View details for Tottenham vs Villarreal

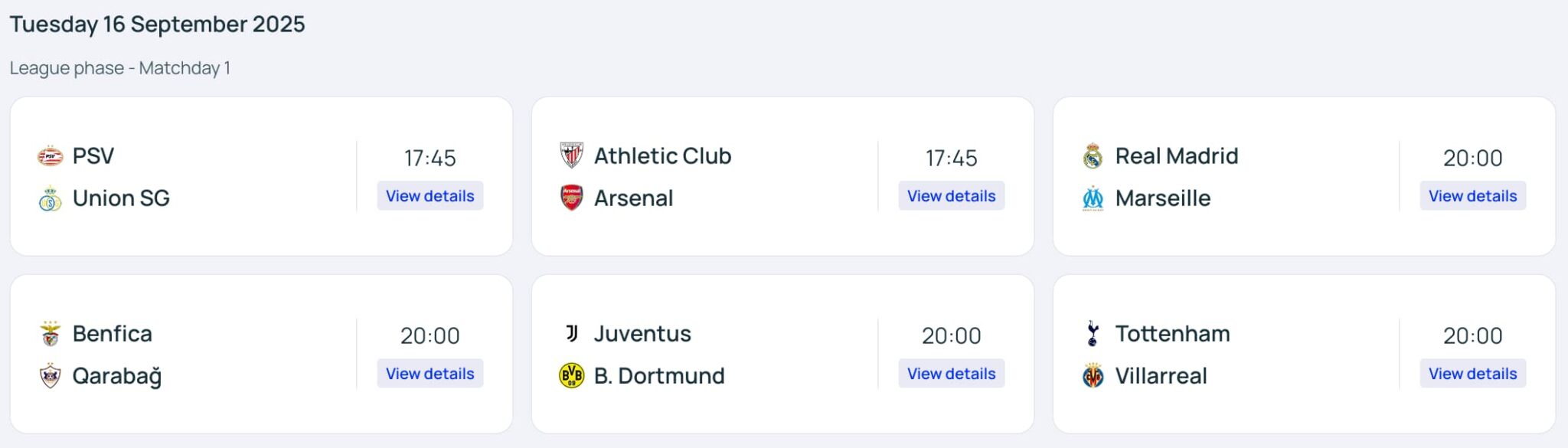click(1472, 374)
